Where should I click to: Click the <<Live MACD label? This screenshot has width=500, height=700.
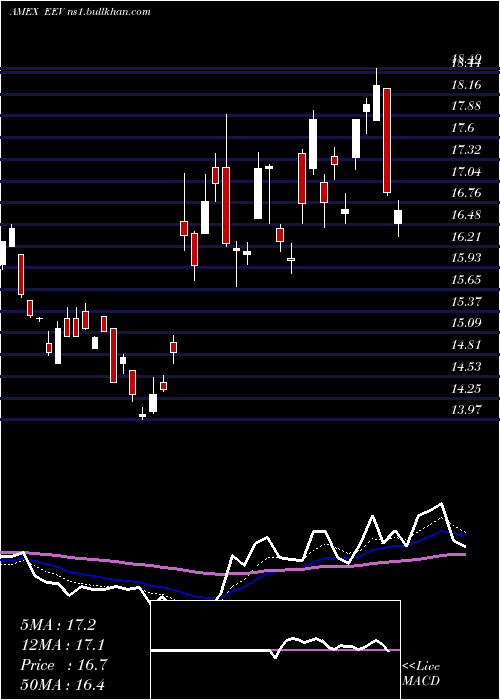pos(421,673)
